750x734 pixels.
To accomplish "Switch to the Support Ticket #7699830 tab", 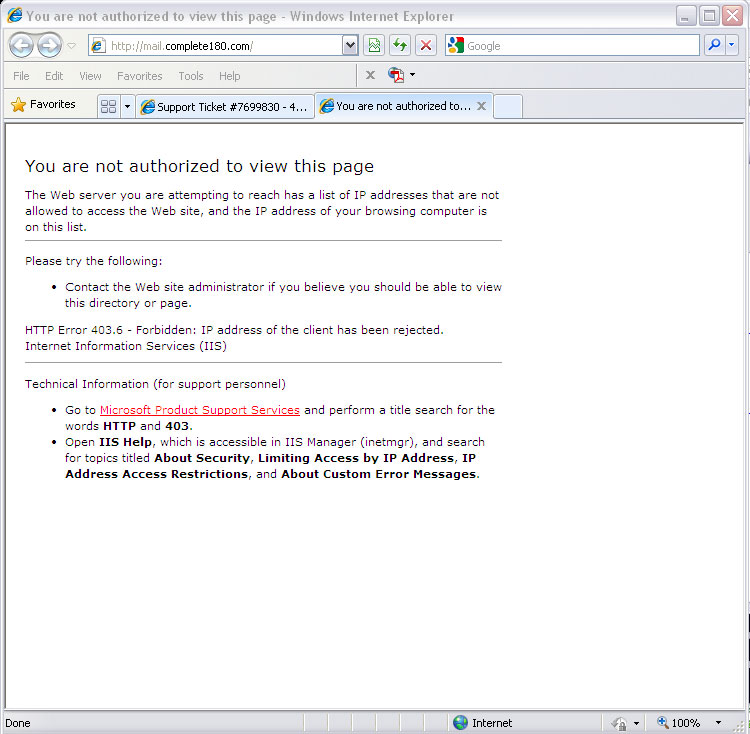I will (224, 107).
